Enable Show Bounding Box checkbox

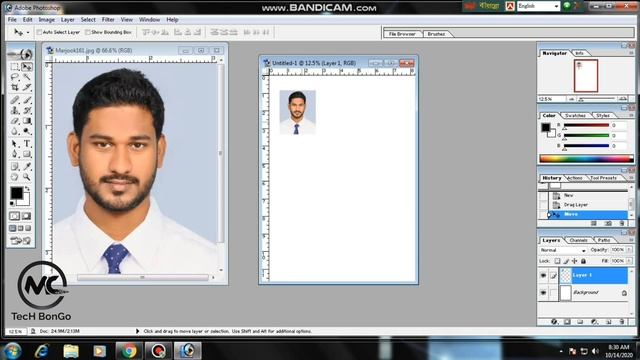(x=88, y=32)
